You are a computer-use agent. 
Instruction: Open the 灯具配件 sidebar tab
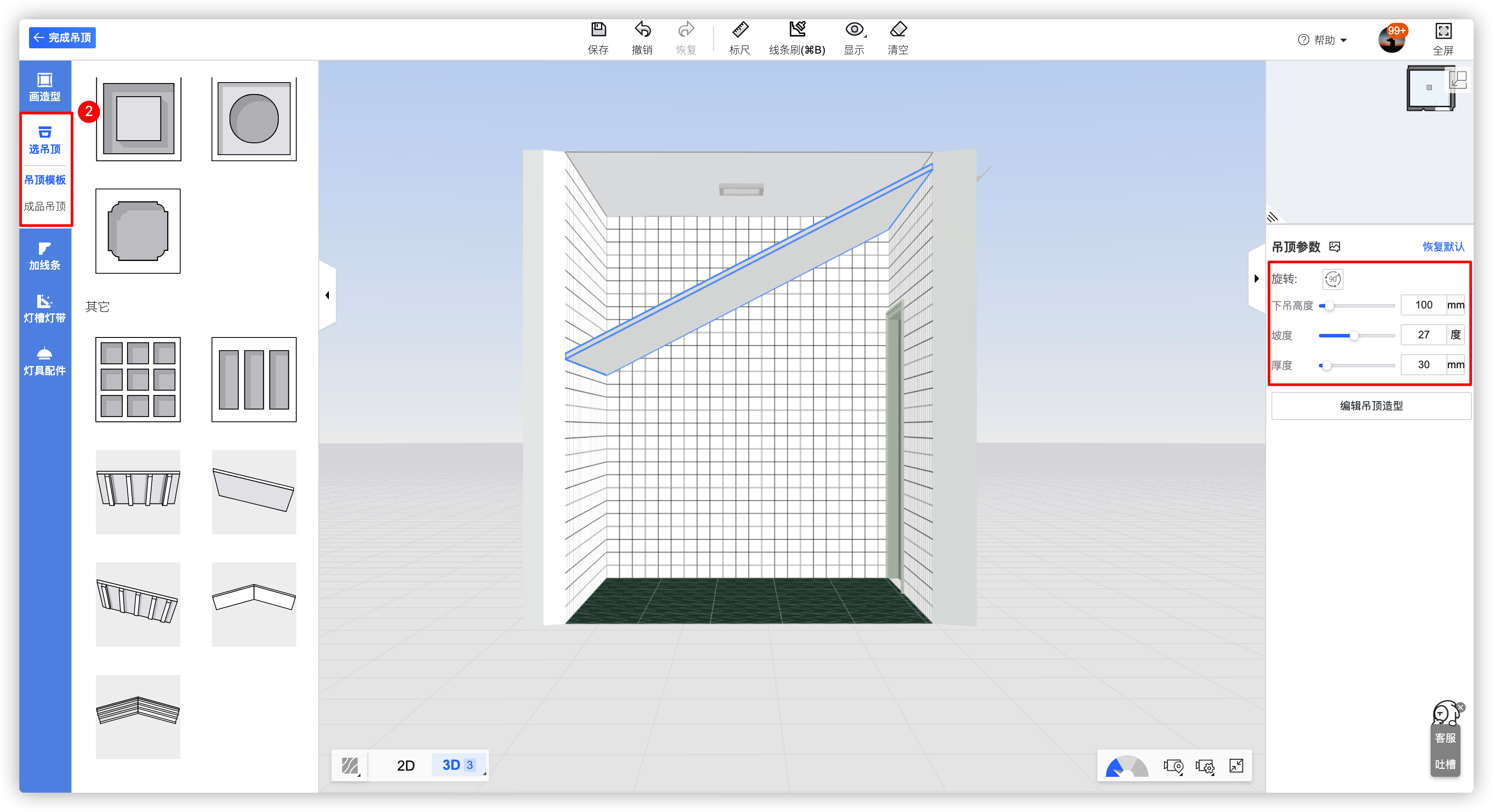pos(45,362)
